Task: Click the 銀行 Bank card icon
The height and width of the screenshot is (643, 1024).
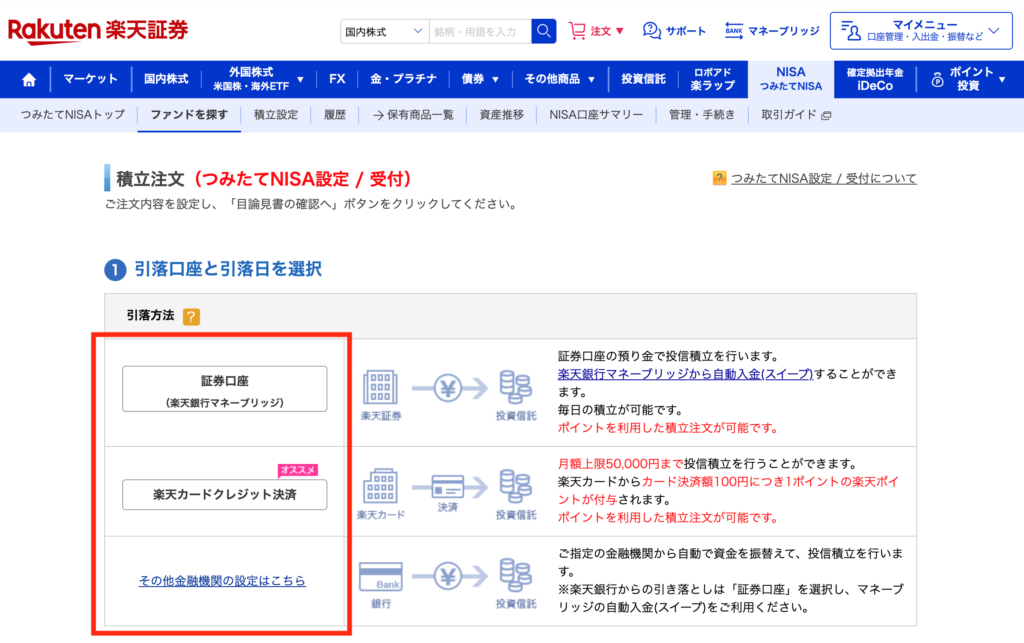Action: 381,576
